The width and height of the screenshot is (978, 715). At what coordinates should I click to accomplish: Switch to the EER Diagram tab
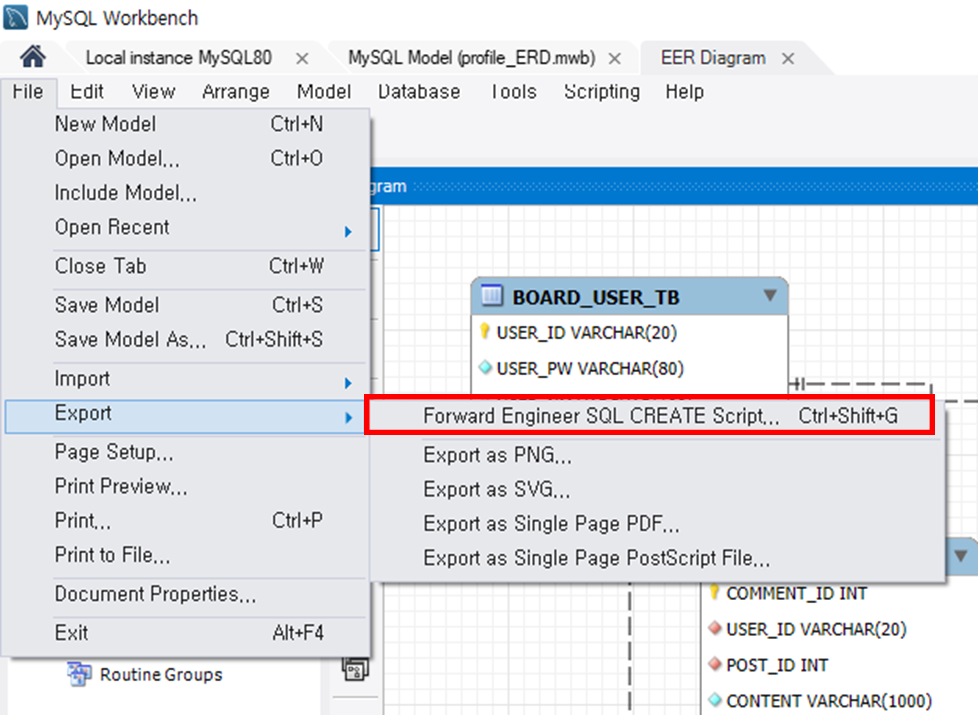[713, 58]
